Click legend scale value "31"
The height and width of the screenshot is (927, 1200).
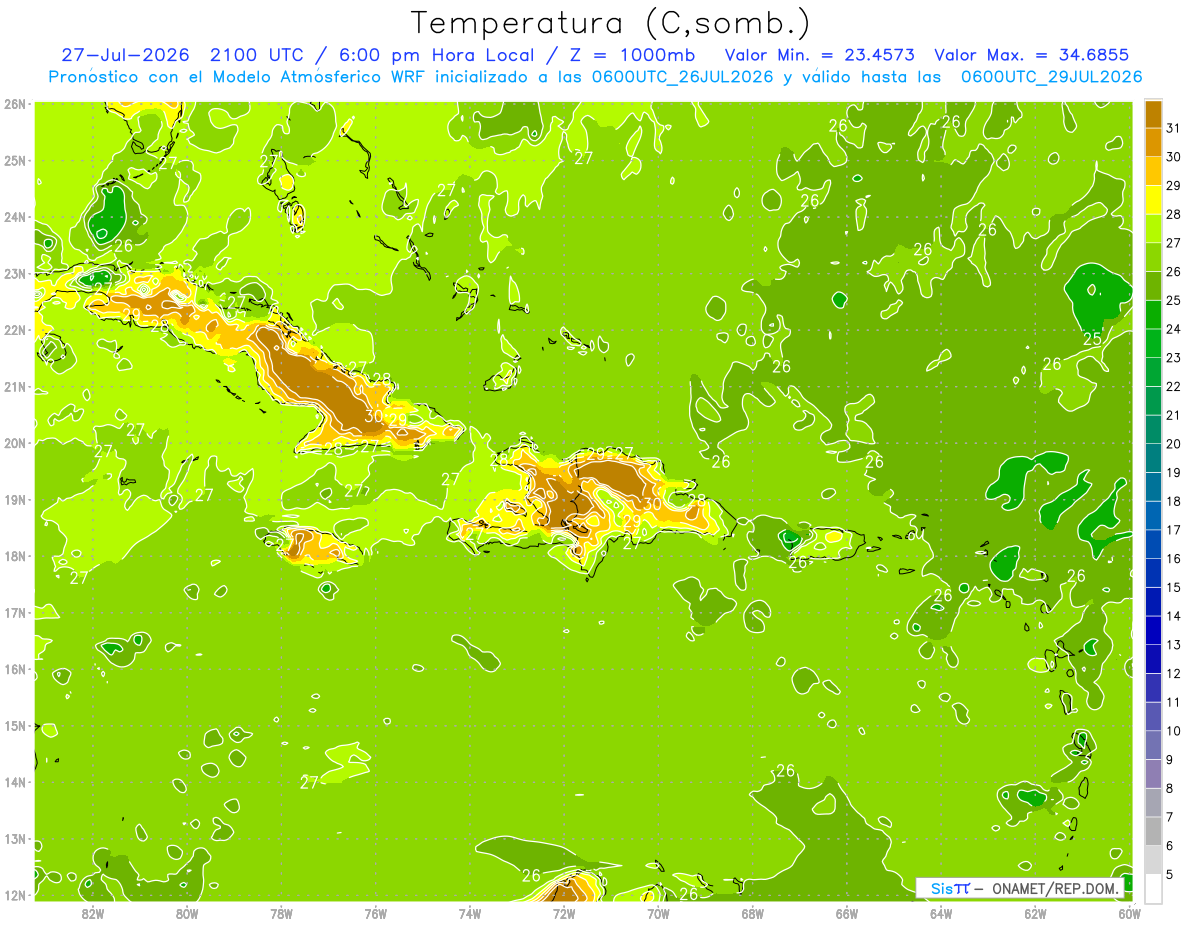click(1174, 128)
